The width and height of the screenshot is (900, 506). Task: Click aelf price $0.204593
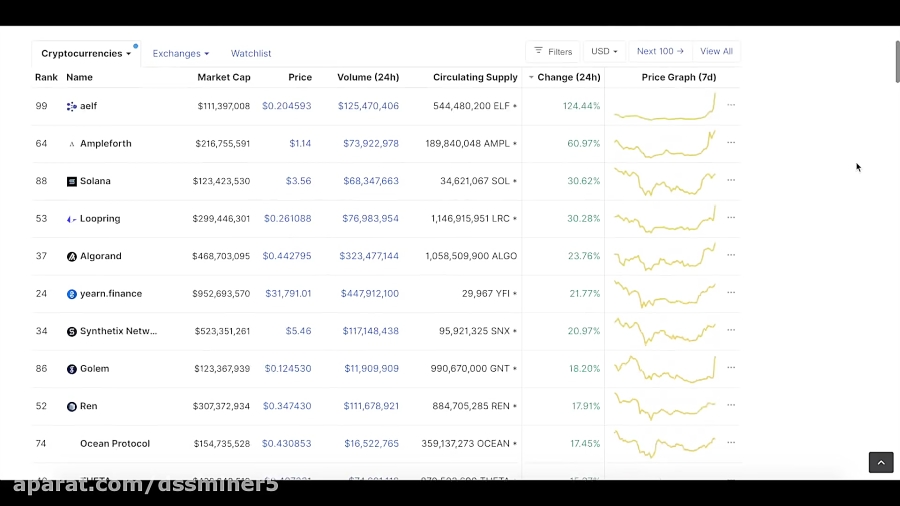click(x=286, y=106)
